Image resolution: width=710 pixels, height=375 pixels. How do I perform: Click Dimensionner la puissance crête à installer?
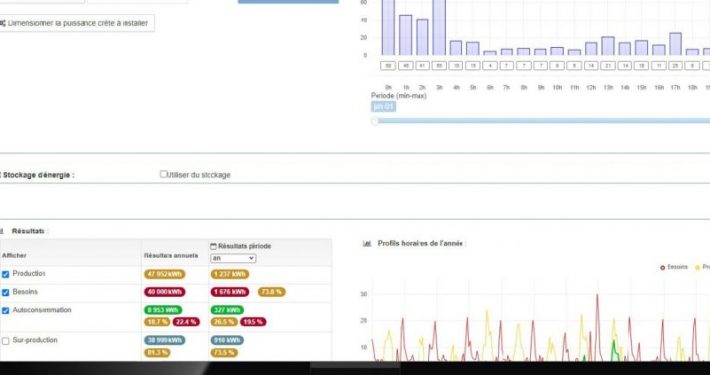[77, 23]
